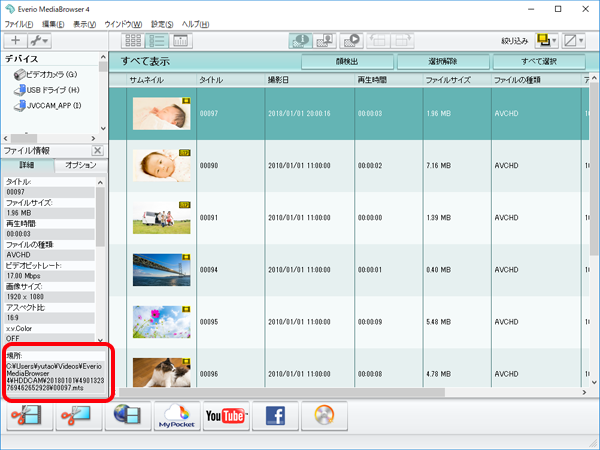Select family with van thumbnail 00091
Viewport: 600px width, 450px height.
click(161, 217)
